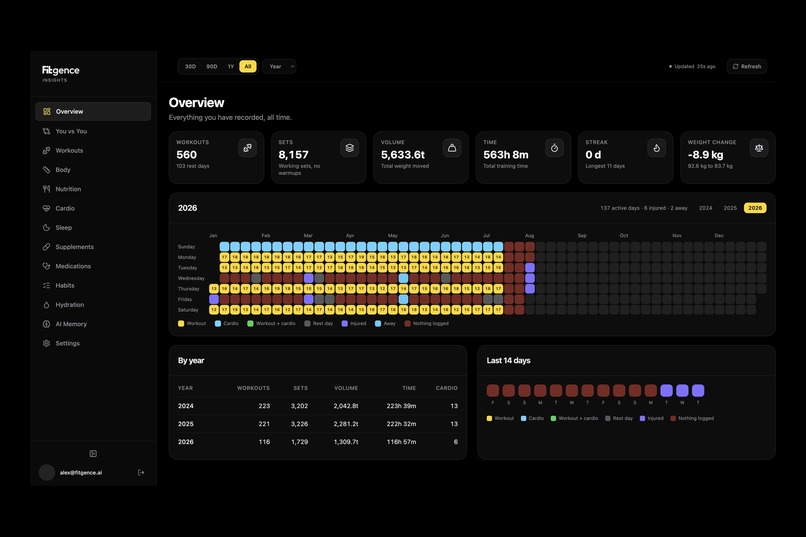Click the Updated 25s ago status

point(692,66)
